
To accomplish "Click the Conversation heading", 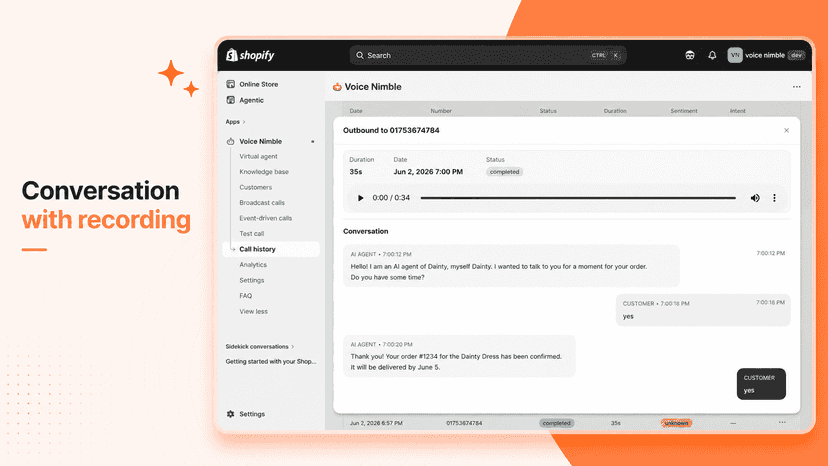I will click(365, 231).
